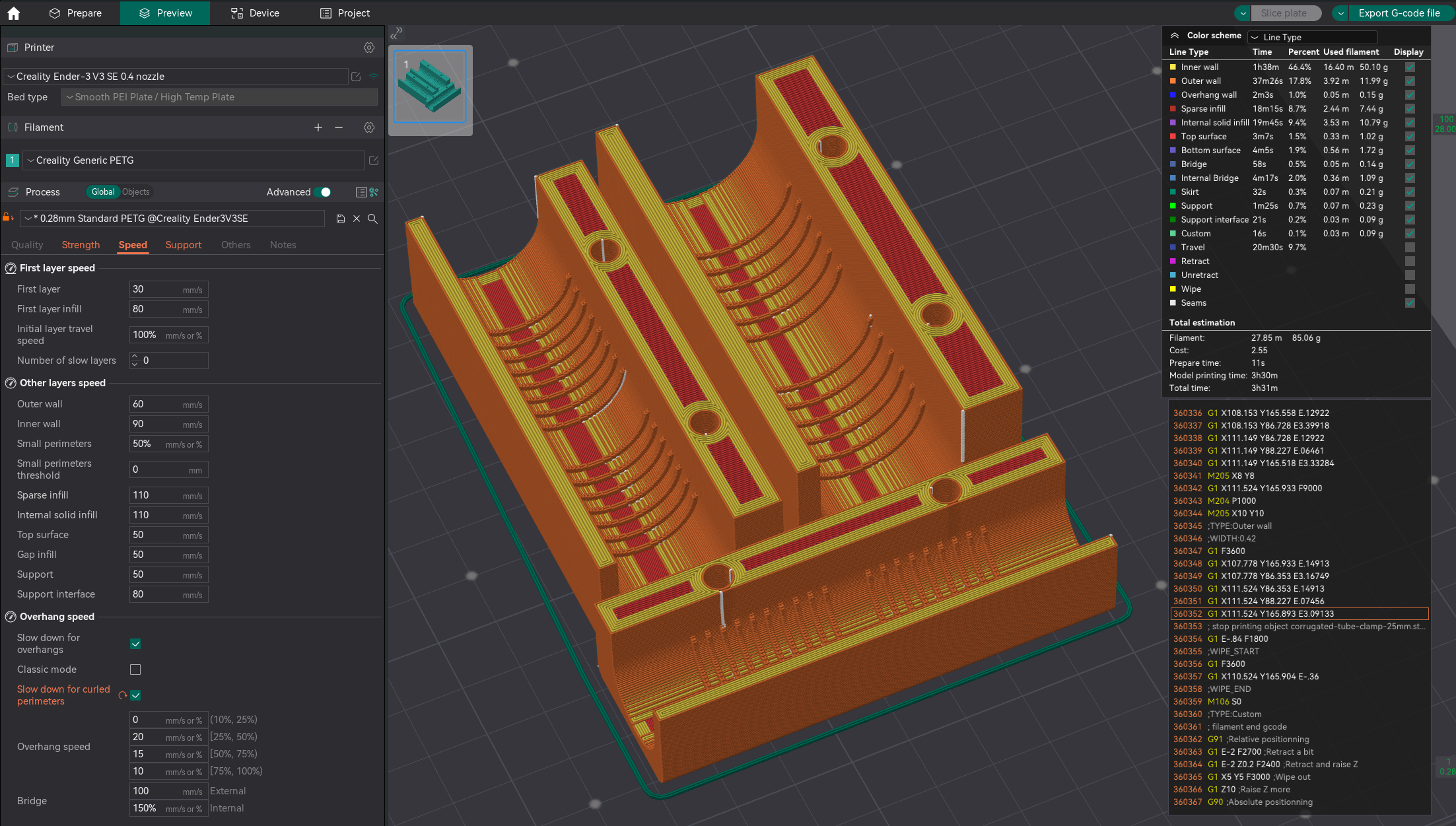Image resolution: width=1456 pixels, height=826 pixels.
Task: Click the Home icon
Action: coord(14,13)
